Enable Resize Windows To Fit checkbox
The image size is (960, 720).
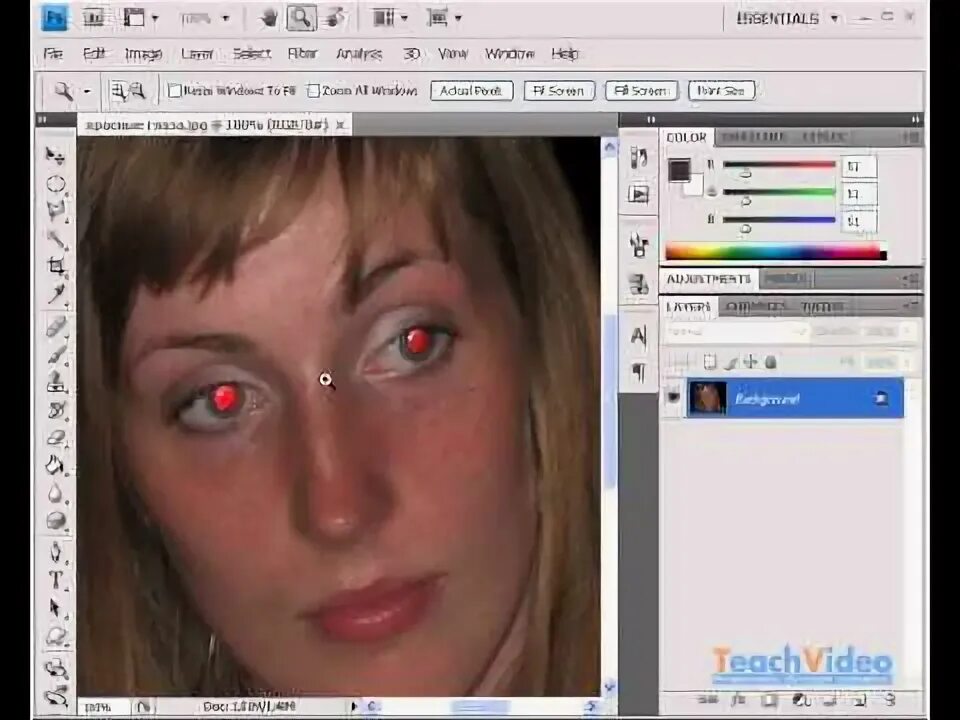pos(174,91)
